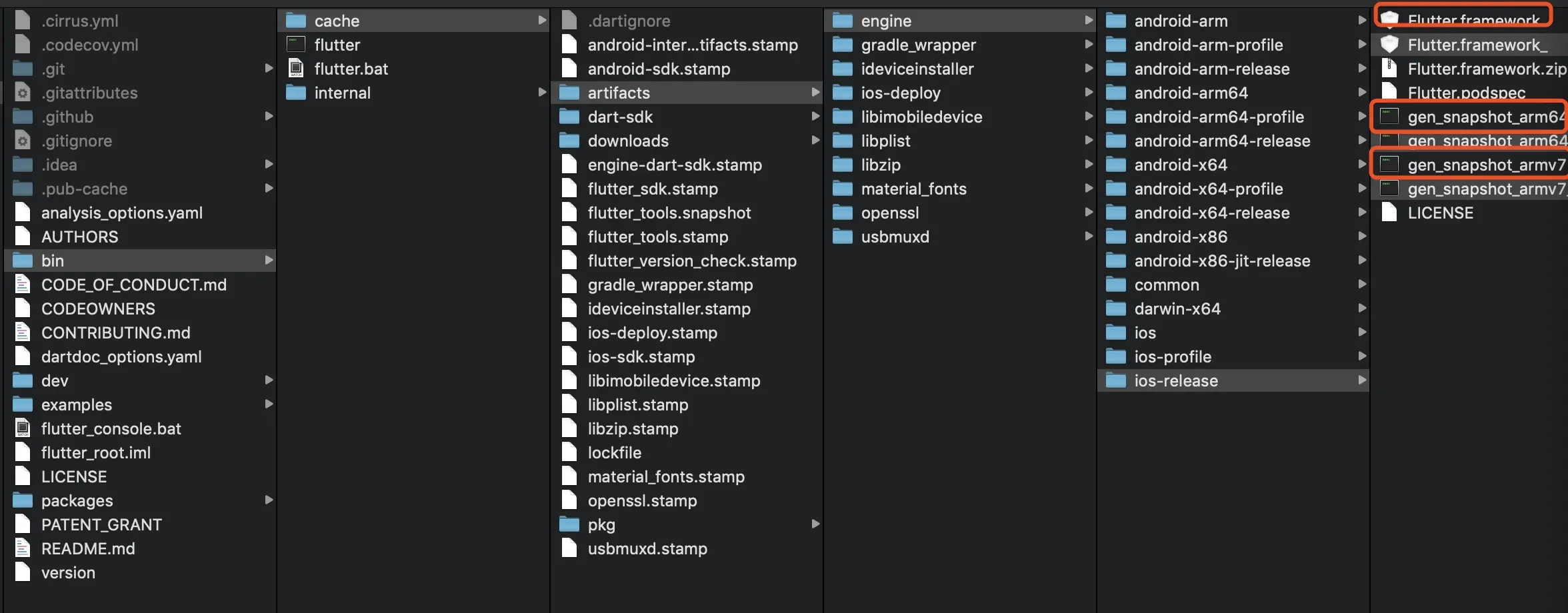Select flutter_tools.snapshot file

[687, 213]
